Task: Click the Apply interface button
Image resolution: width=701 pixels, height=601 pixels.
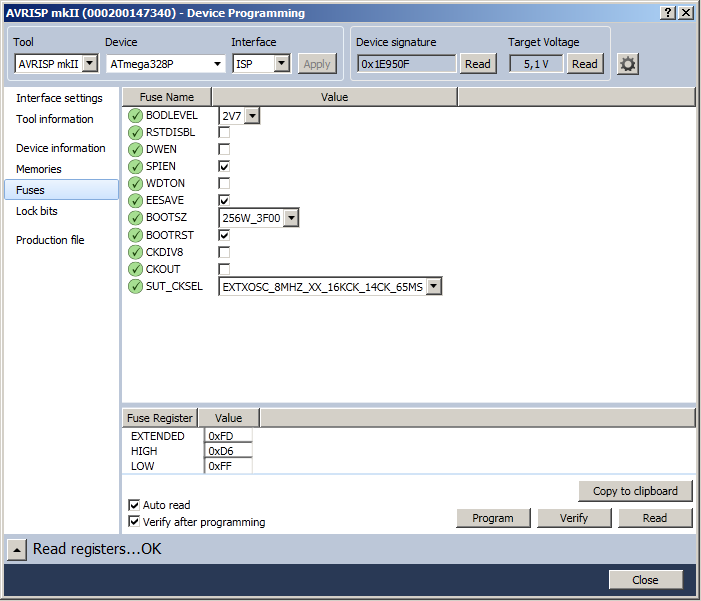Action: (317, 64)
